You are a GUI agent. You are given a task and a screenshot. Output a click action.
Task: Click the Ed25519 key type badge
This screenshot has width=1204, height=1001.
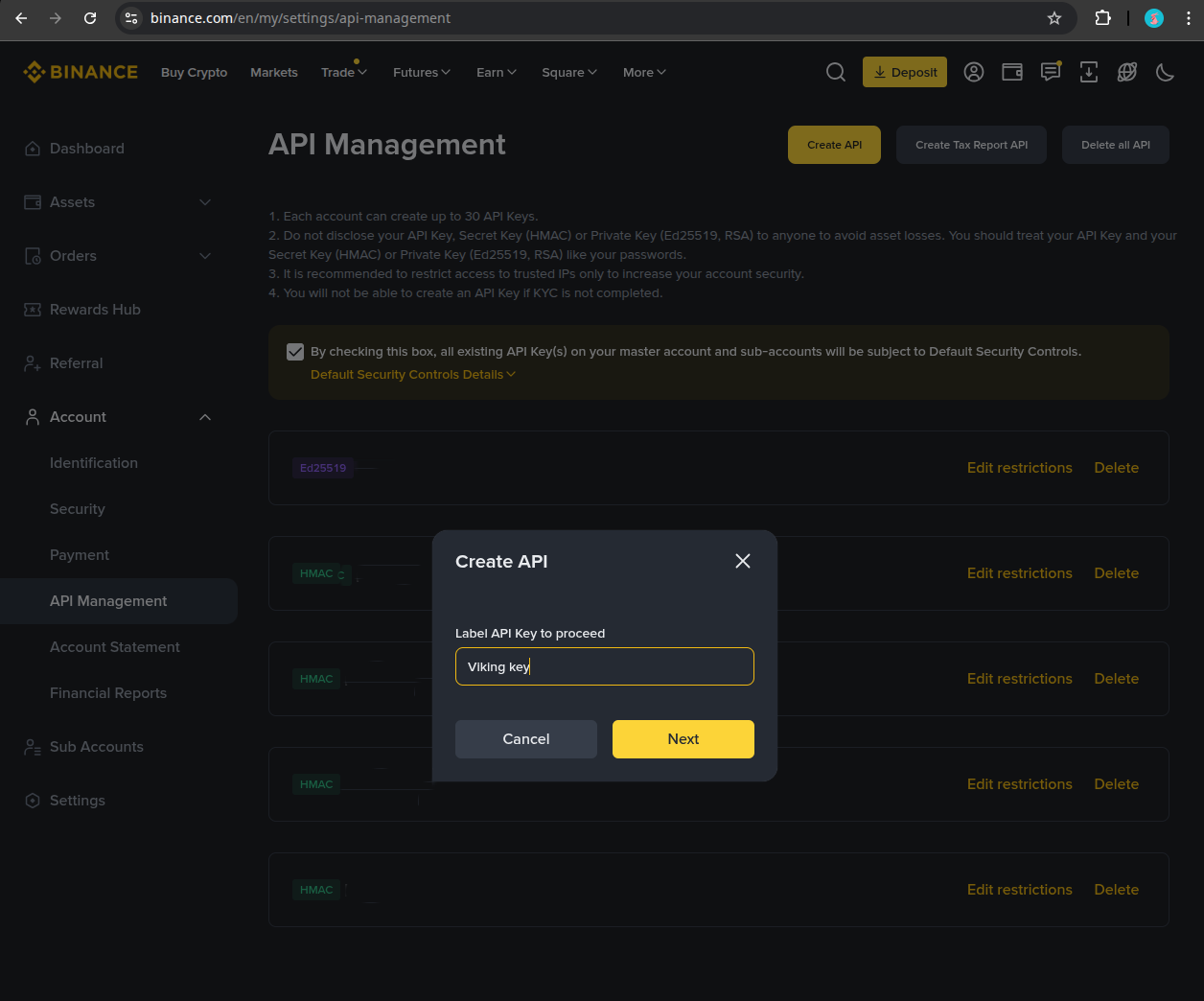(x=323, y=468)
